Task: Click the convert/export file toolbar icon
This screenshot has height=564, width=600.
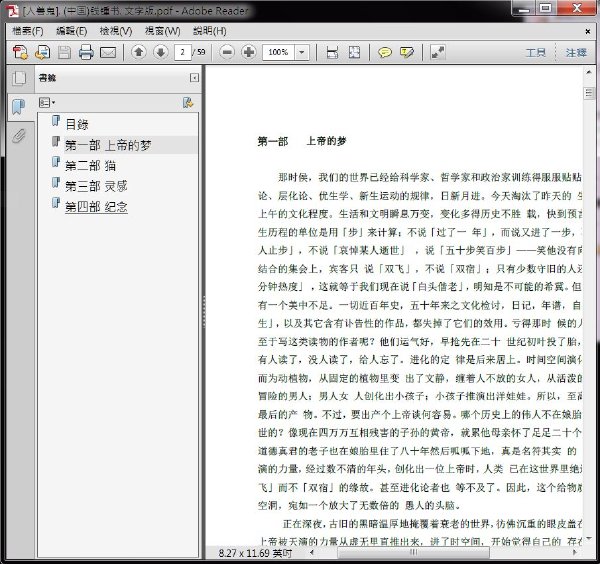Action: (x=42, y=52)
